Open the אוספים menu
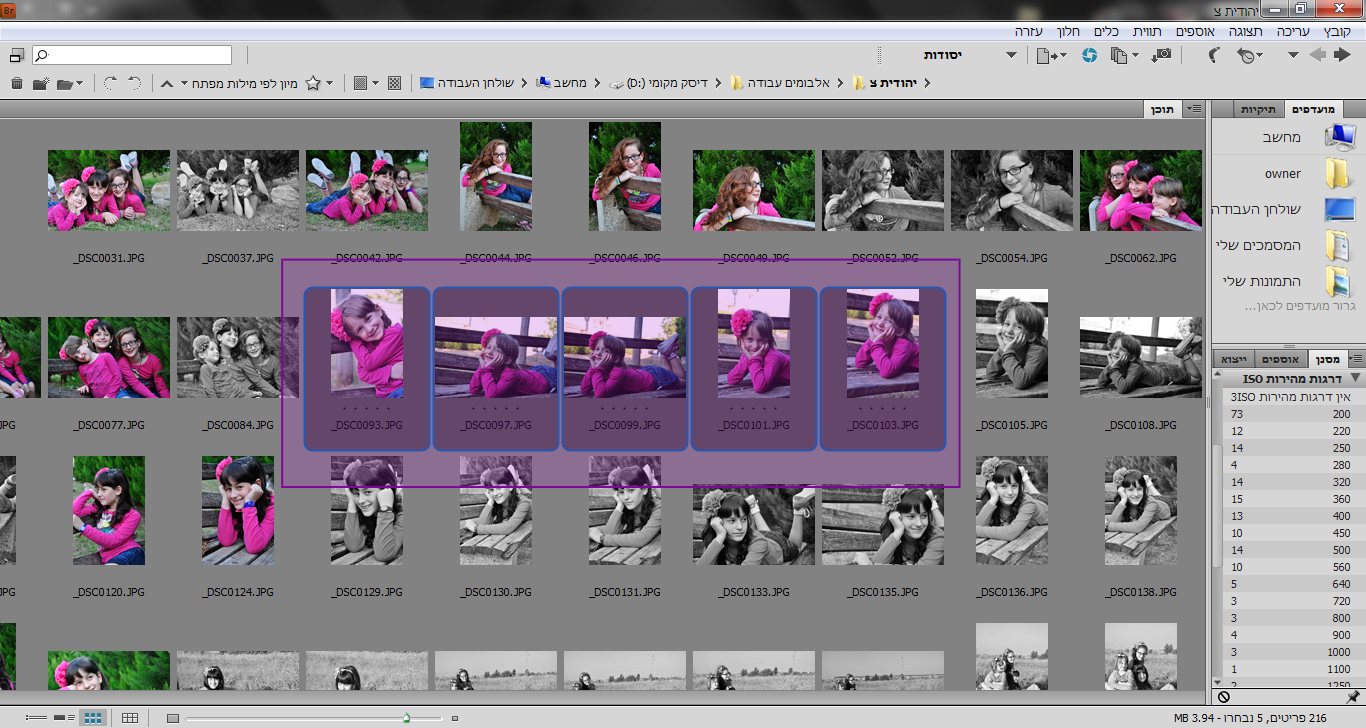 click(x=1195, y=32)
